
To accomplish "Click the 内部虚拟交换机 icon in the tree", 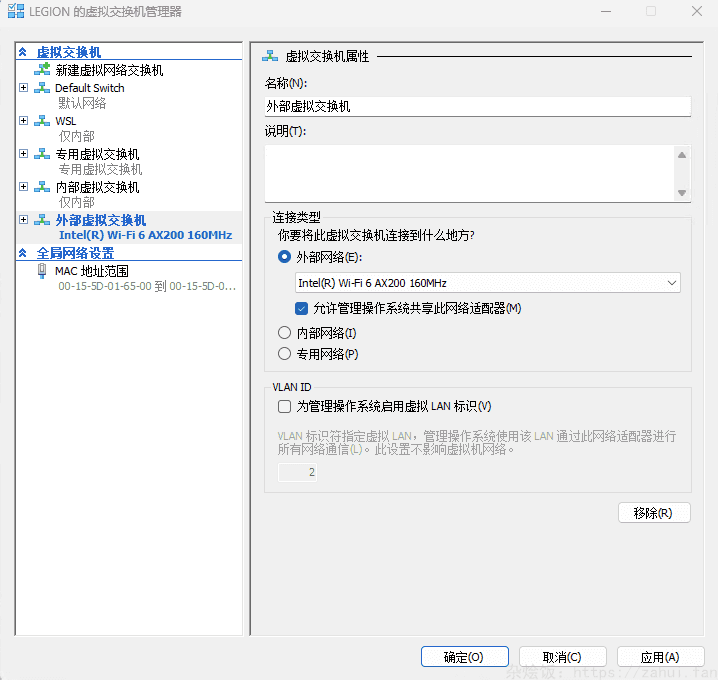I will (42, 187).
